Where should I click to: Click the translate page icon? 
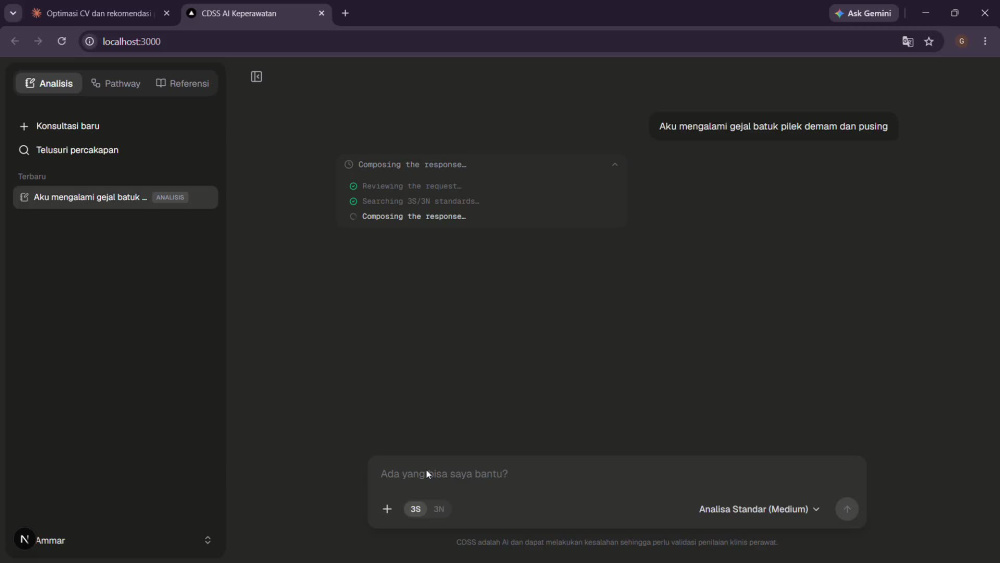[908, 41]
